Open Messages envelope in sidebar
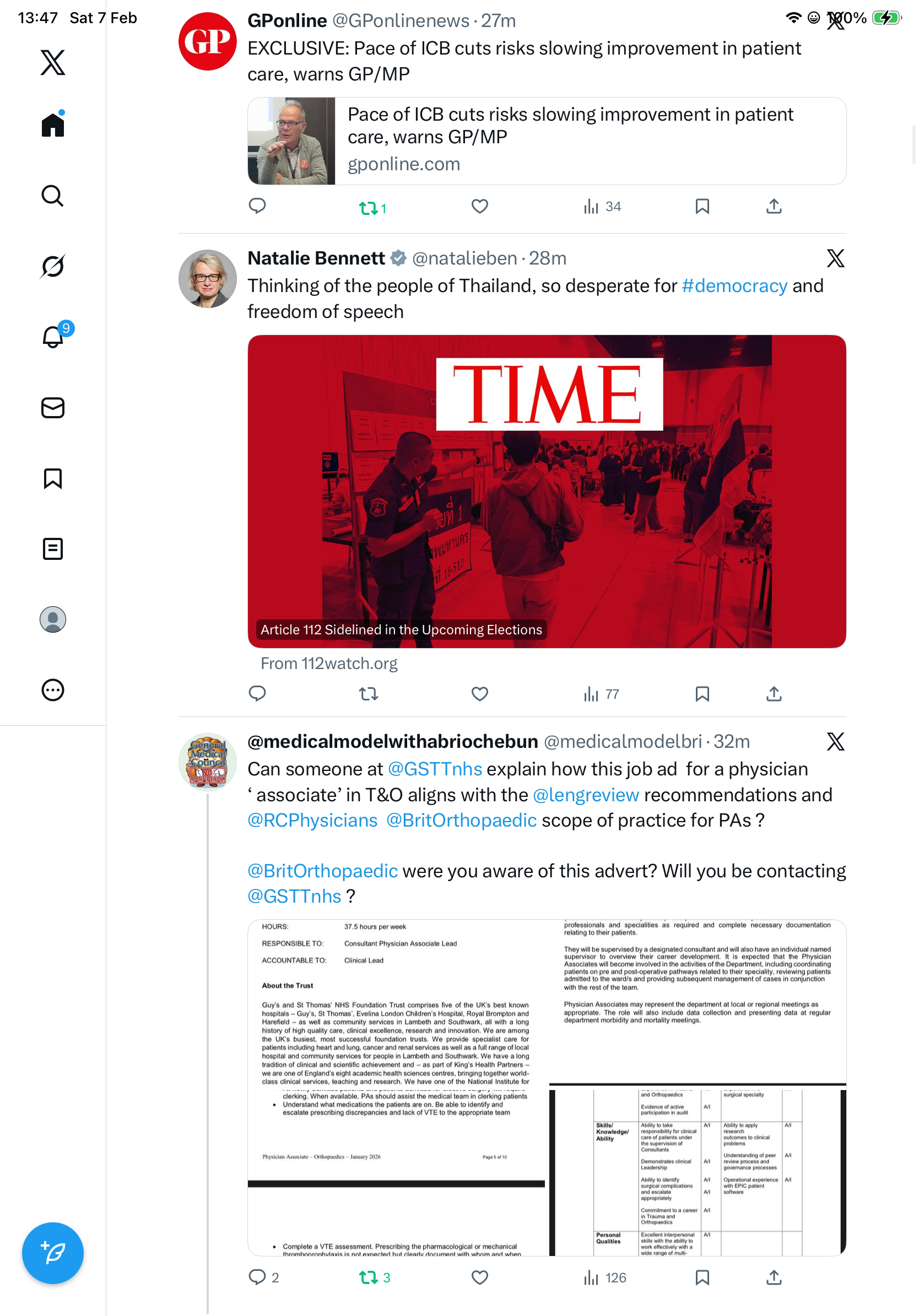This screenshot has width=919, height=1316. (x=52, y=407)
